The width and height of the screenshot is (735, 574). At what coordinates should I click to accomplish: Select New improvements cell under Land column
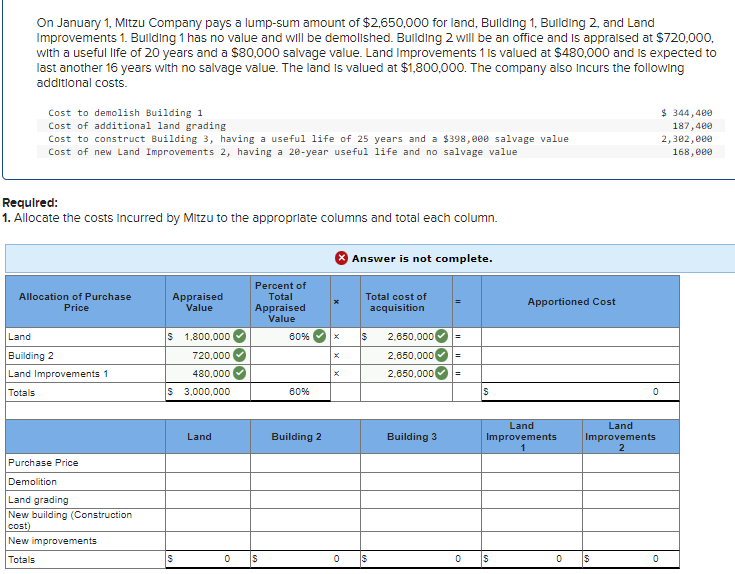point(208,541)
